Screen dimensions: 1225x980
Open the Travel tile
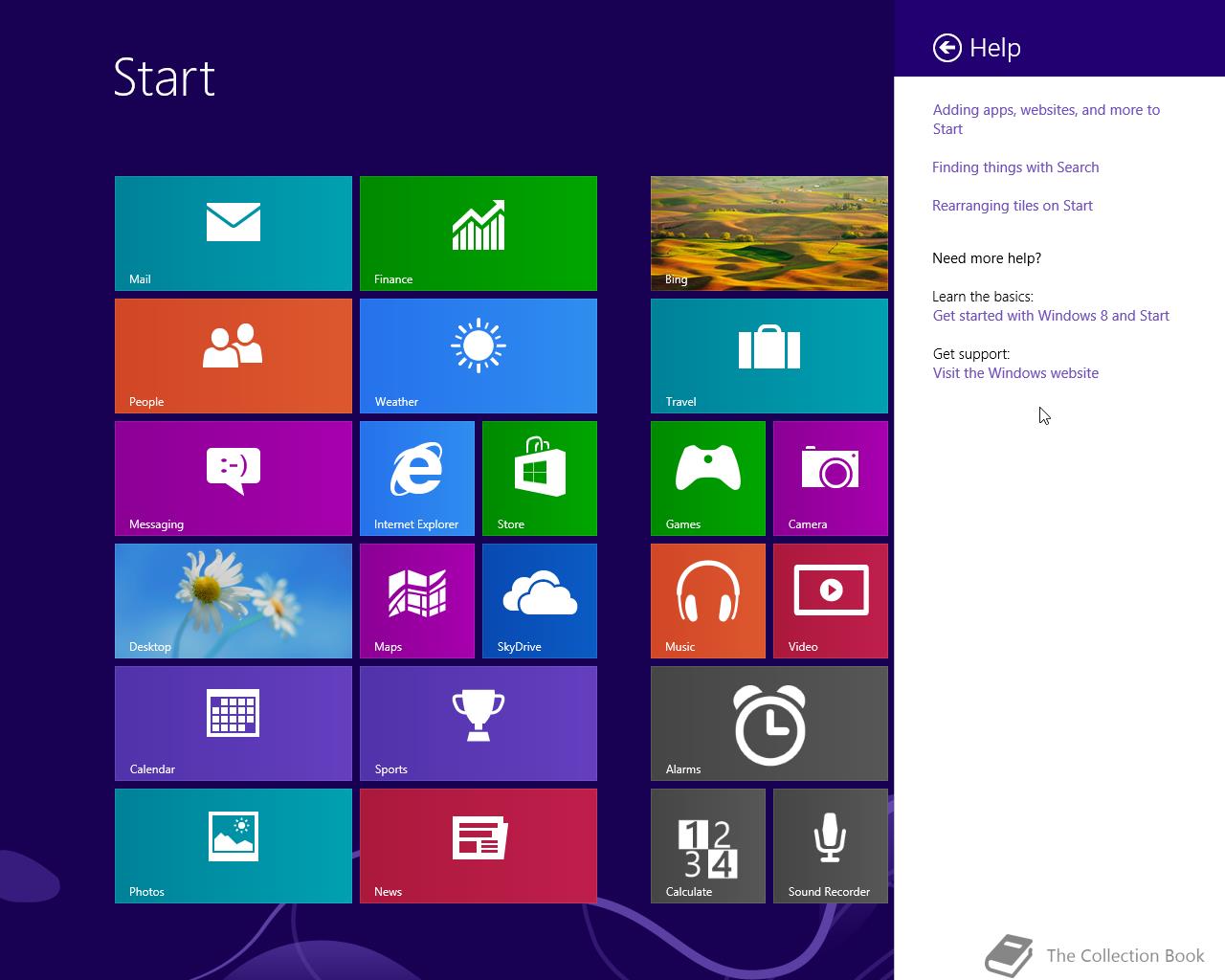coord(769,356)
